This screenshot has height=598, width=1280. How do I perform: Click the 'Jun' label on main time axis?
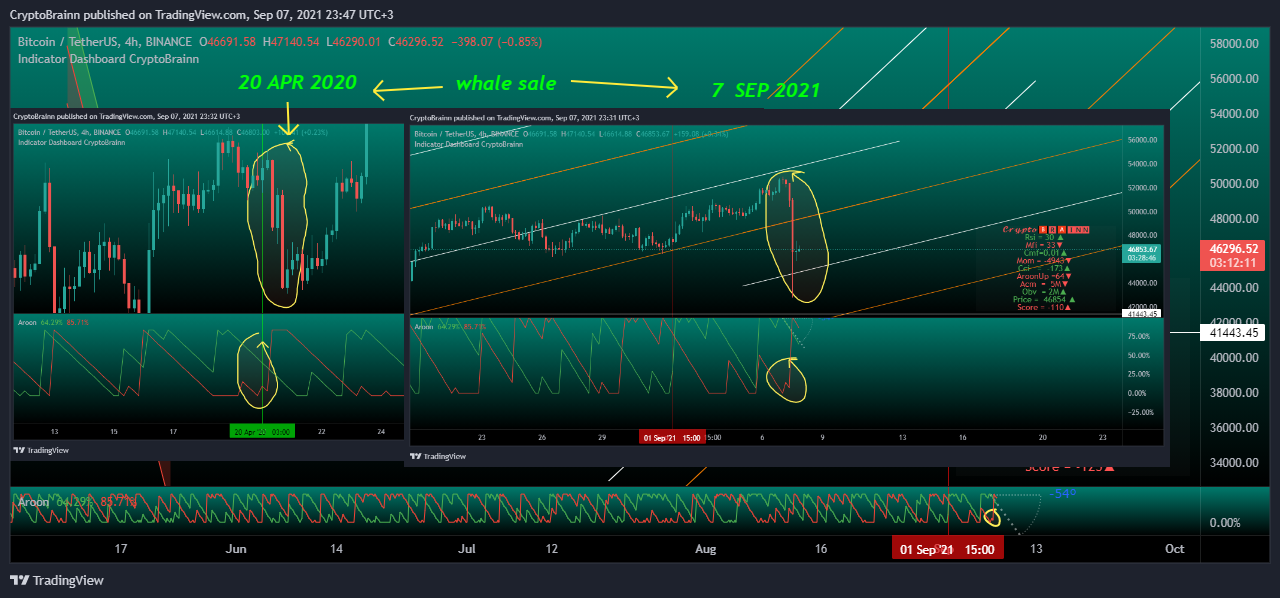coord(236,549)
